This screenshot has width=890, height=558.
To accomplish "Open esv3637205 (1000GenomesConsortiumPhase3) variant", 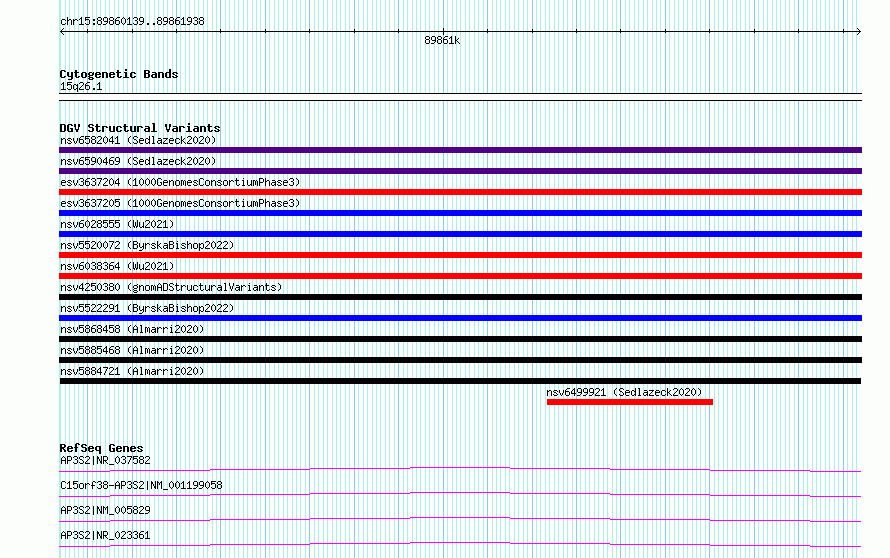I will (x=180, y=203).
